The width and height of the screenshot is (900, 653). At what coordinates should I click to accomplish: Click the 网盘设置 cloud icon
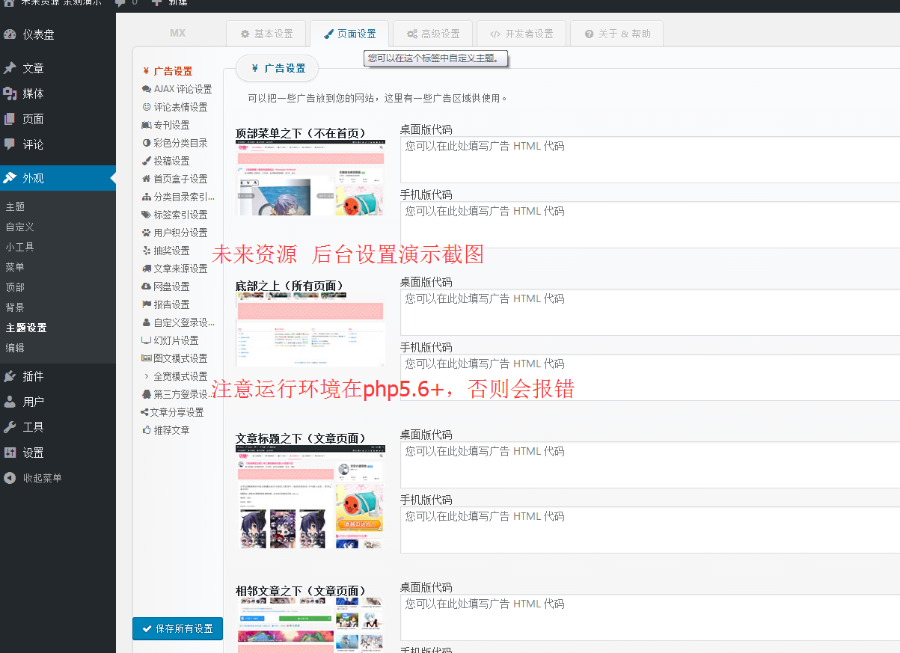146,286
